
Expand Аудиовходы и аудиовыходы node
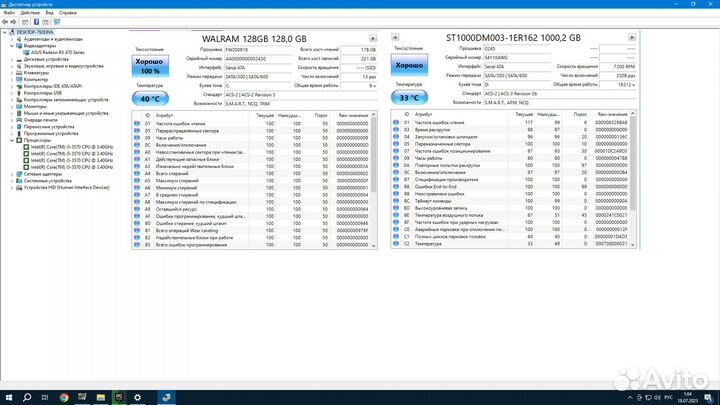[x=12, y=39]
